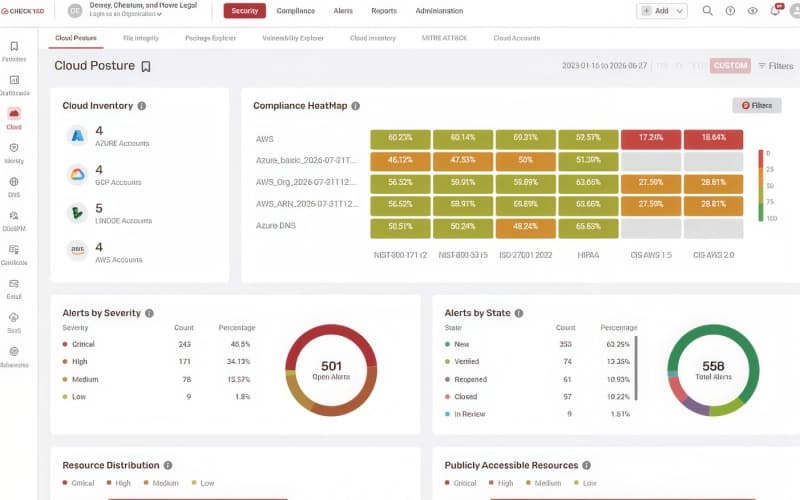Click the AWS accounts logo icon

click(x=78, y=250)
